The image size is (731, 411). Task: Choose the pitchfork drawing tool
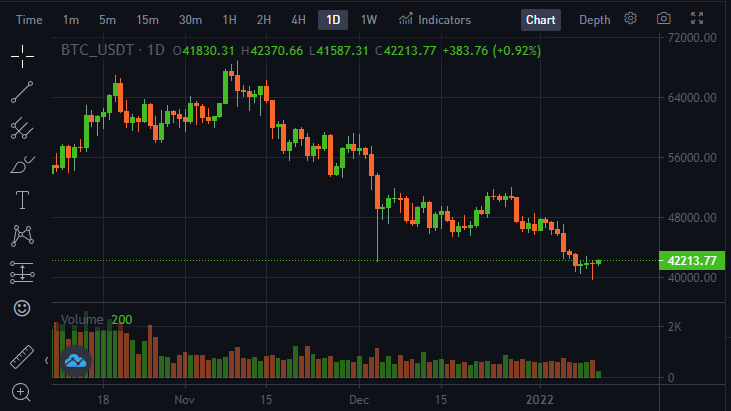(22, 128)
